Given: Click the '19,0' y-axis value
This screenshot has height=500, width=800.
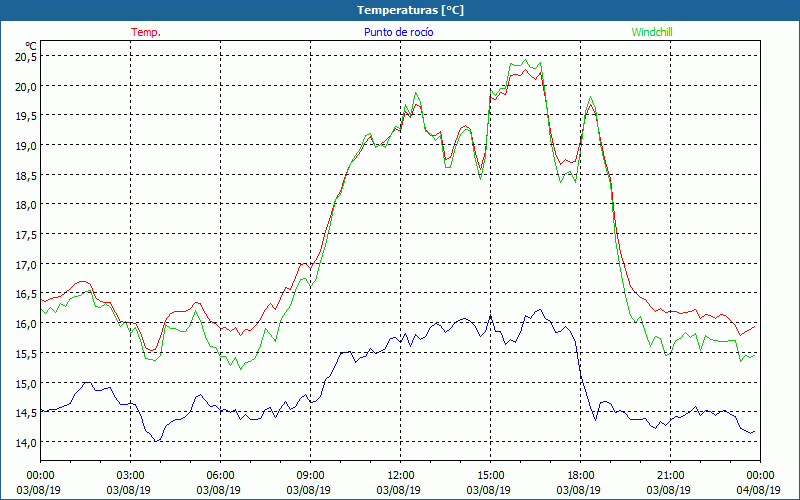Looking at the screenshot, I should coord(26,145).
